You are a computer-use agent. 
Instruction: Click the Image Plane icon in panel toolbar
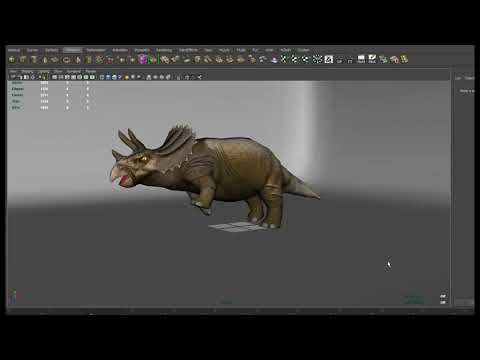click(x=33, y=77)
